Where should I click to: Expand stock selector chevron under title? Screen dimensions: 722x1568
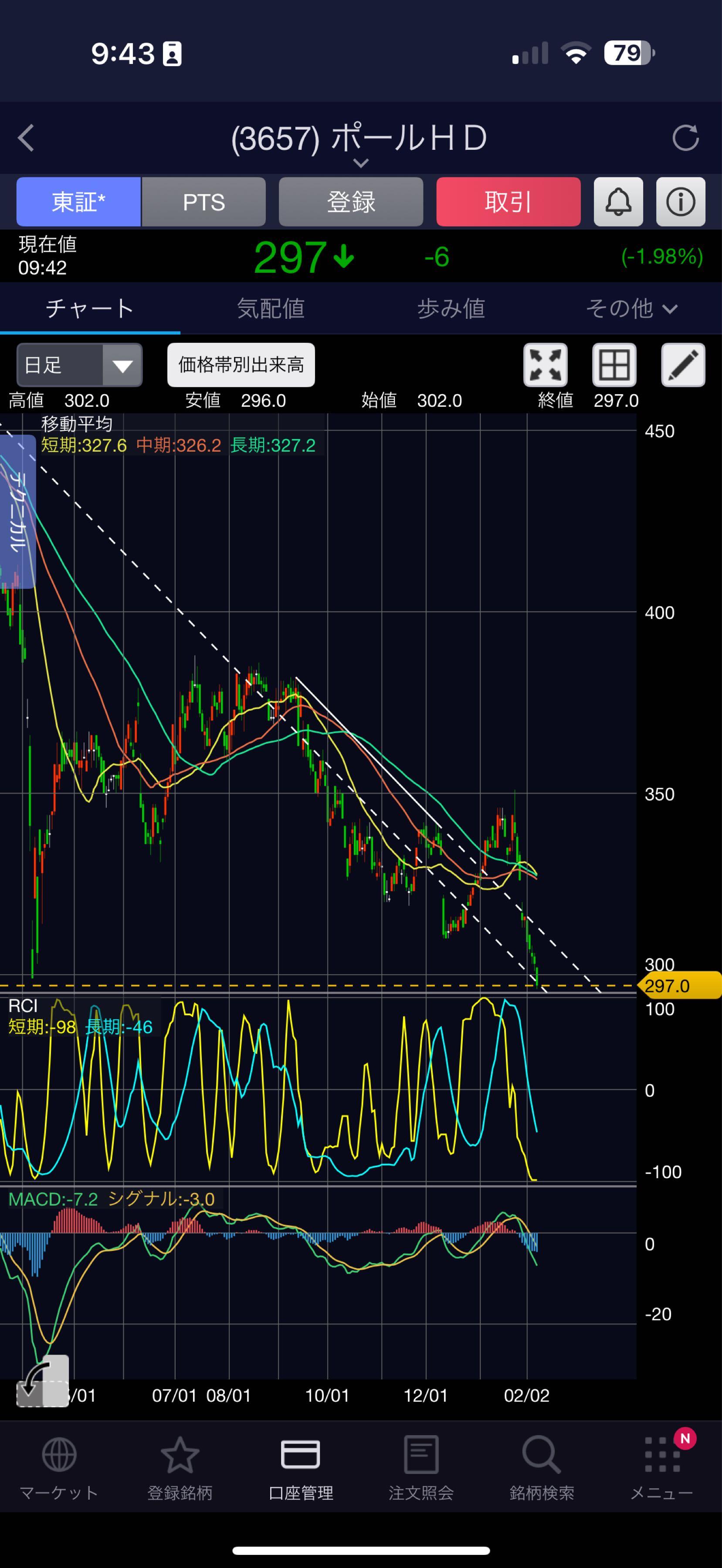coord(360,163)
